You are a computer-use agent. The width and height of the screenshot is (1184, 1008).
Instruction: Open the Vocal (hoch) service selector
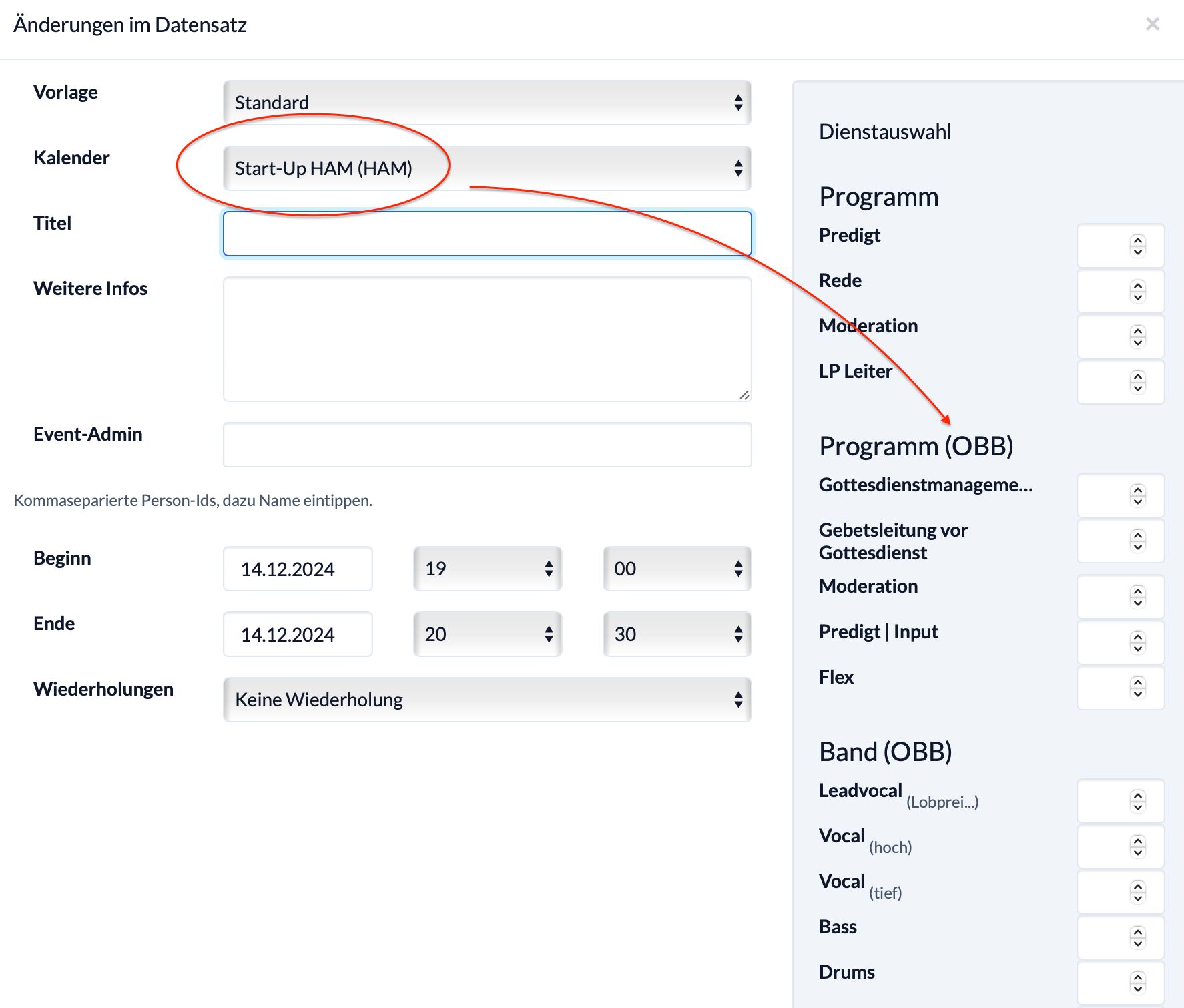point(1121,846)
